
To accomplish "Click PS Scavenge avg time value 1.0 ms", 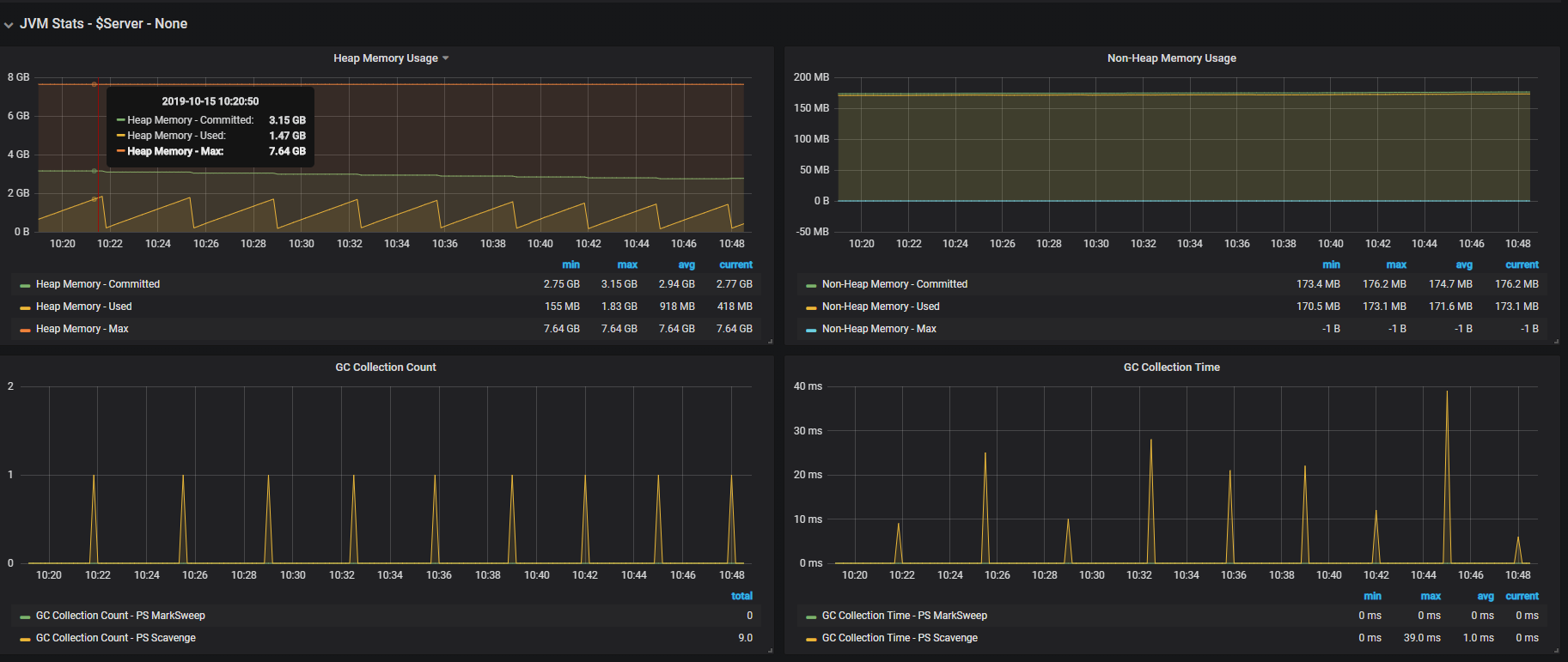I will pyautogui.click(x=1478, y=638).
